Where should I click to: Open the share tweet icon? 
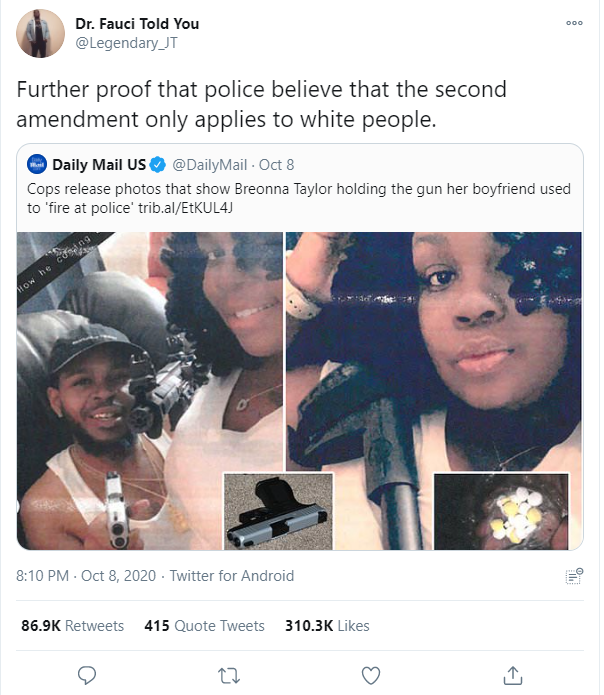coord(513,675)
